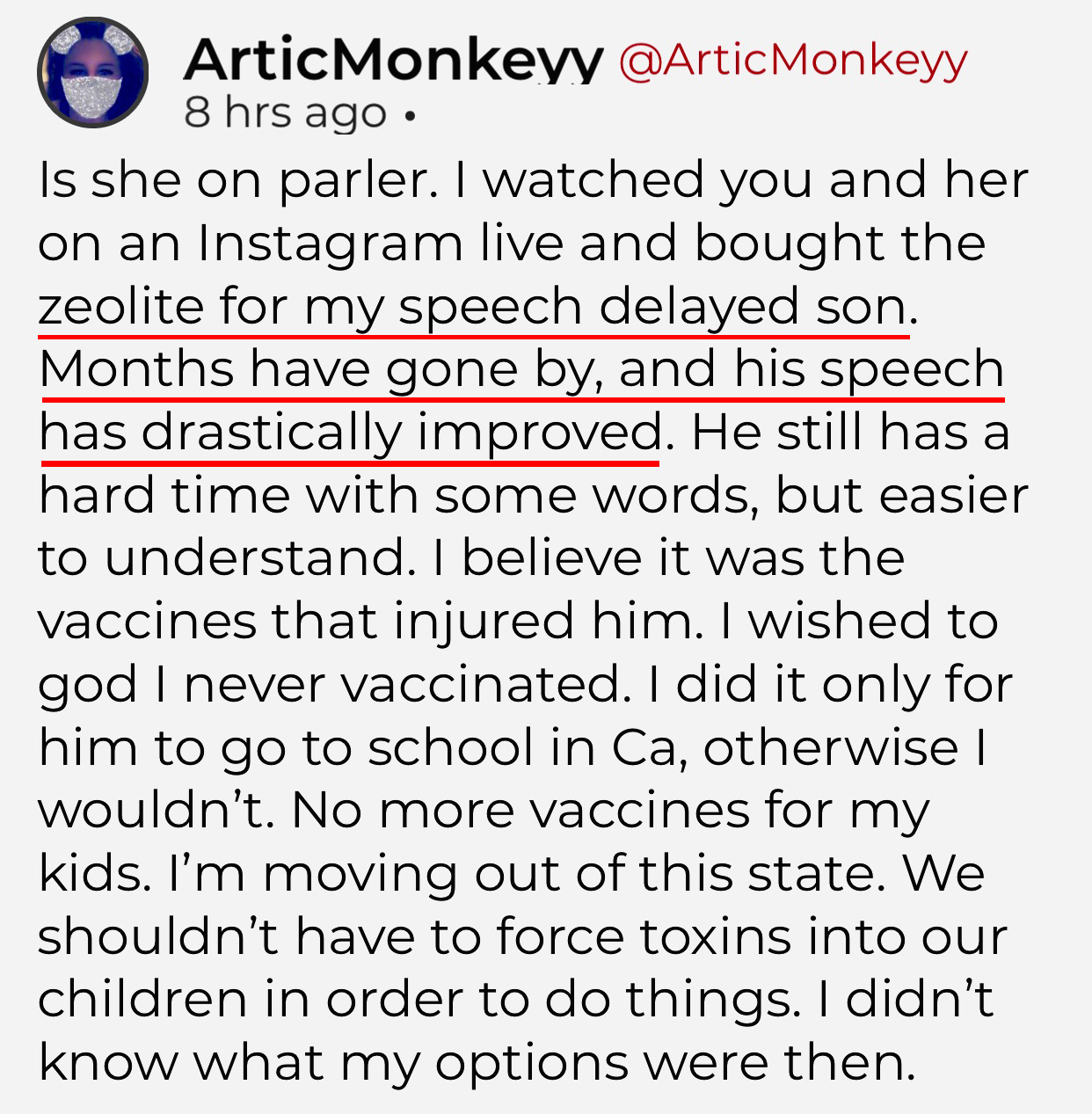Click the dot separator after the timestamp

[x=408, y=115]
